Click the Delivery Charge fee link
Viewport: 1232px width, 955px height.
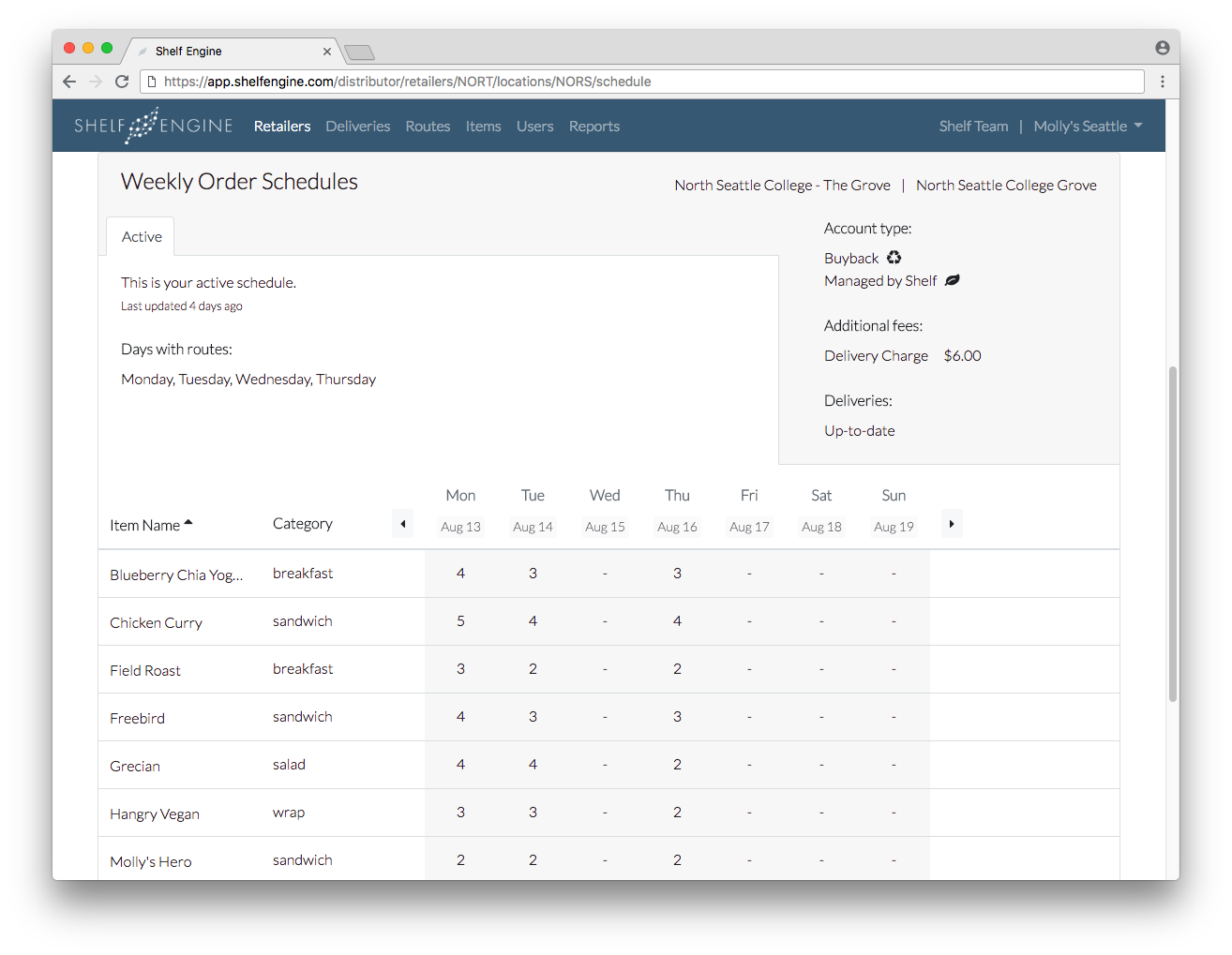(877, 356)
